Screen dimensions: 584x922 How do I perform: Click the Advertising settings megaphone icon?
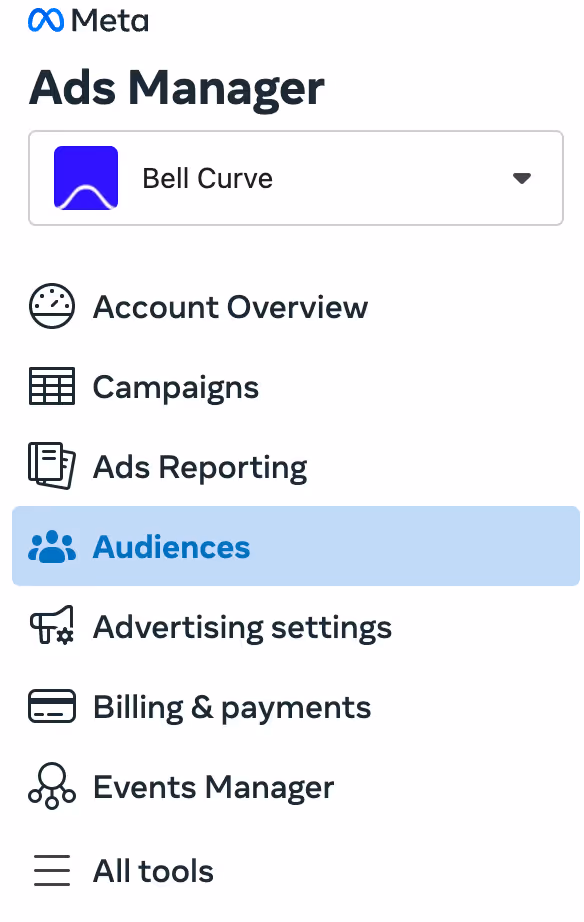[x=52, y=626]
